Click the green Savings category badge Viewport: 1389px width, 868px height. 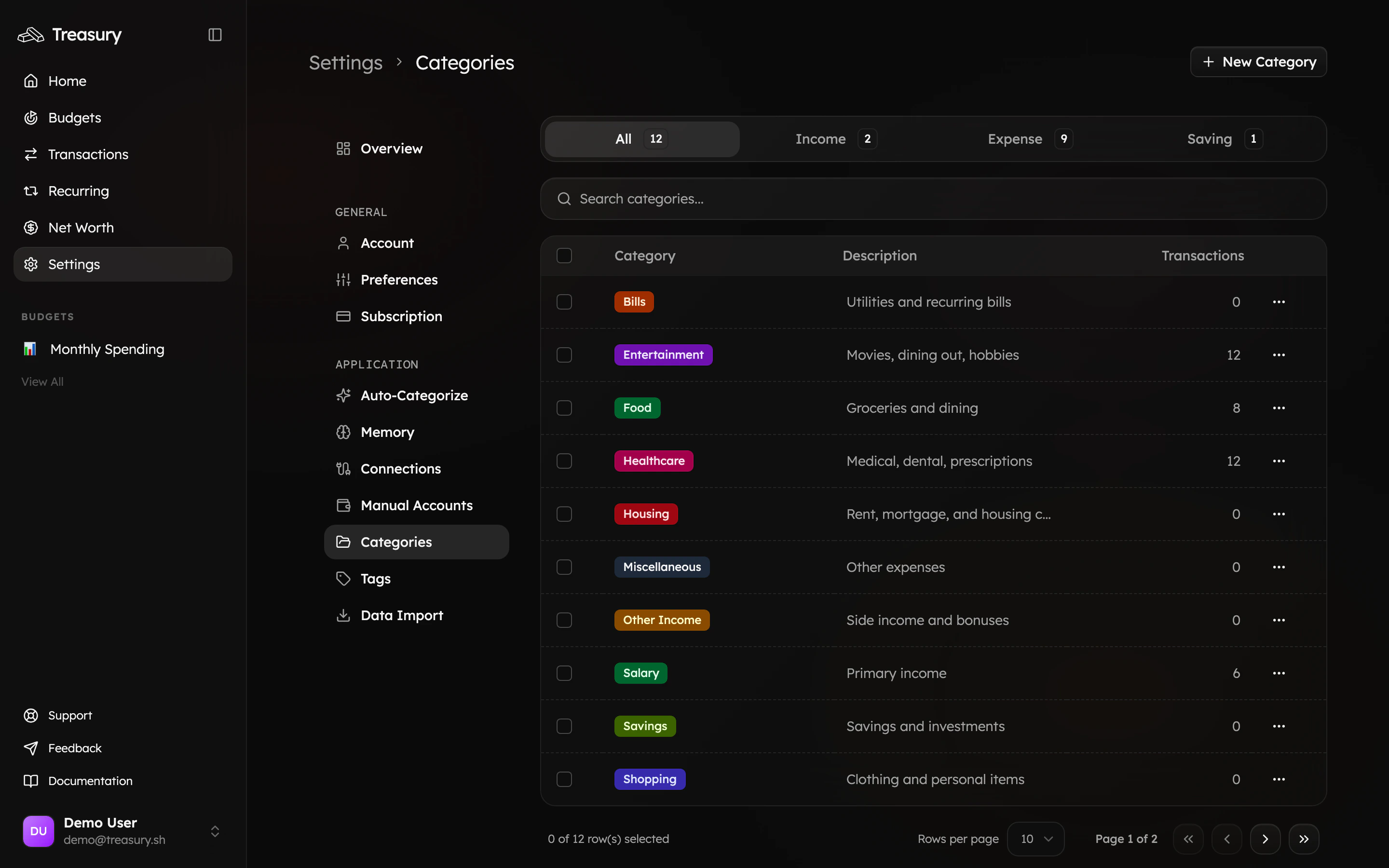click(x=645, y=726)
